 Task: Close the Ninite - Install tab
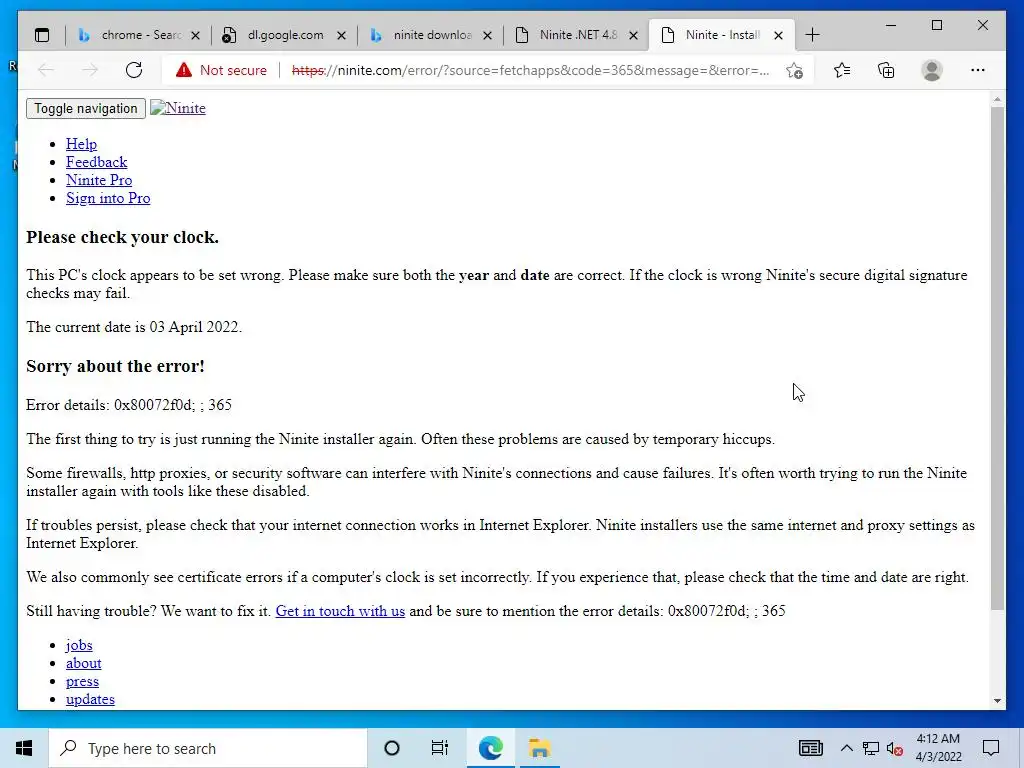point(778,35)
